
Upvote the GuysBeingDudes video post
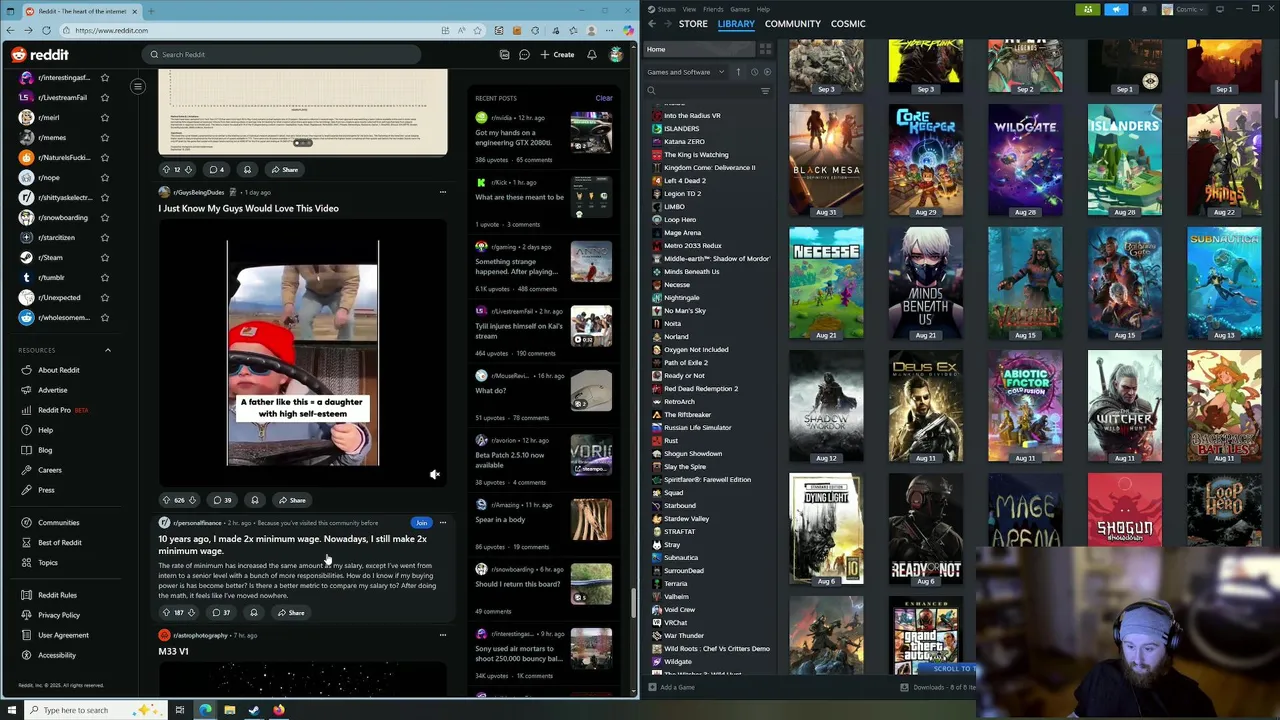166,500
